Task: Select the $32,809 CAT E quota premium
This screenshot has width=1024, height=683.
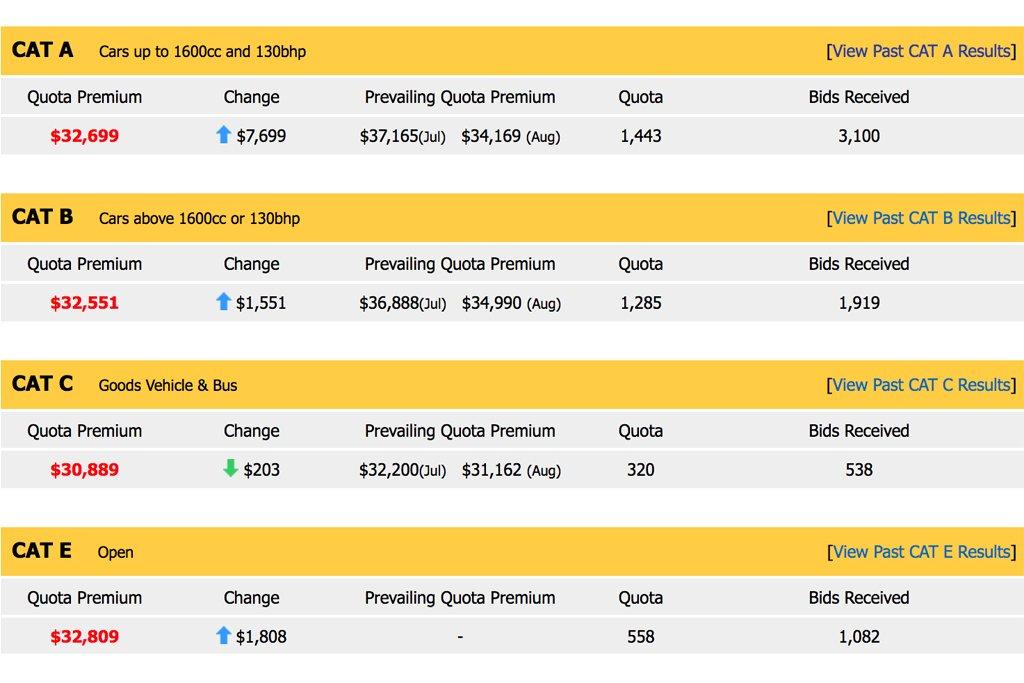Action: point(84,637)
